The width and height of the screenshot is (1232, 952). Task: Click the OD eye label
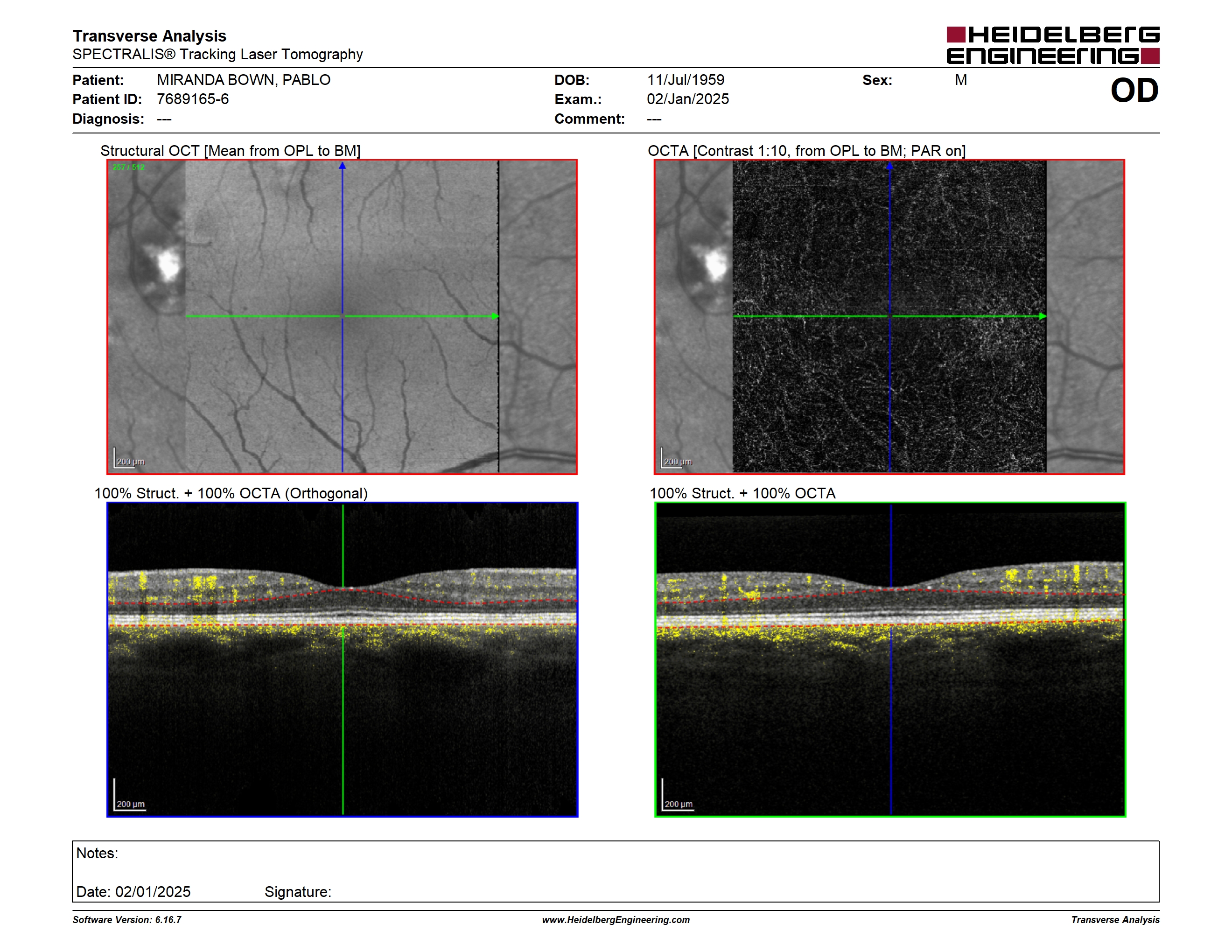(1134, 90)
